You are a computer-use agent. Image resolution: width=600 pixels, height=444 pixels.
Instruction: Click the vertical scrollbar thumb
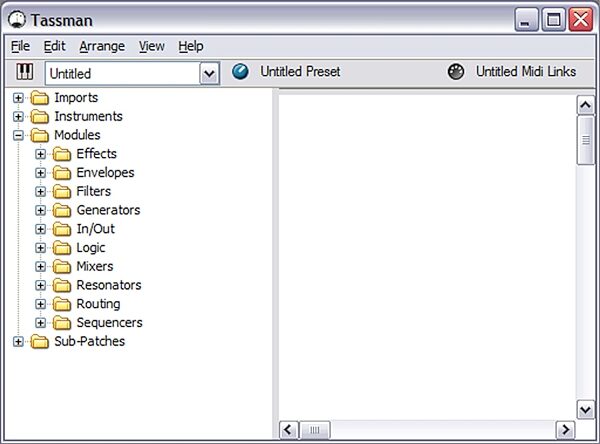coord(585,140)
